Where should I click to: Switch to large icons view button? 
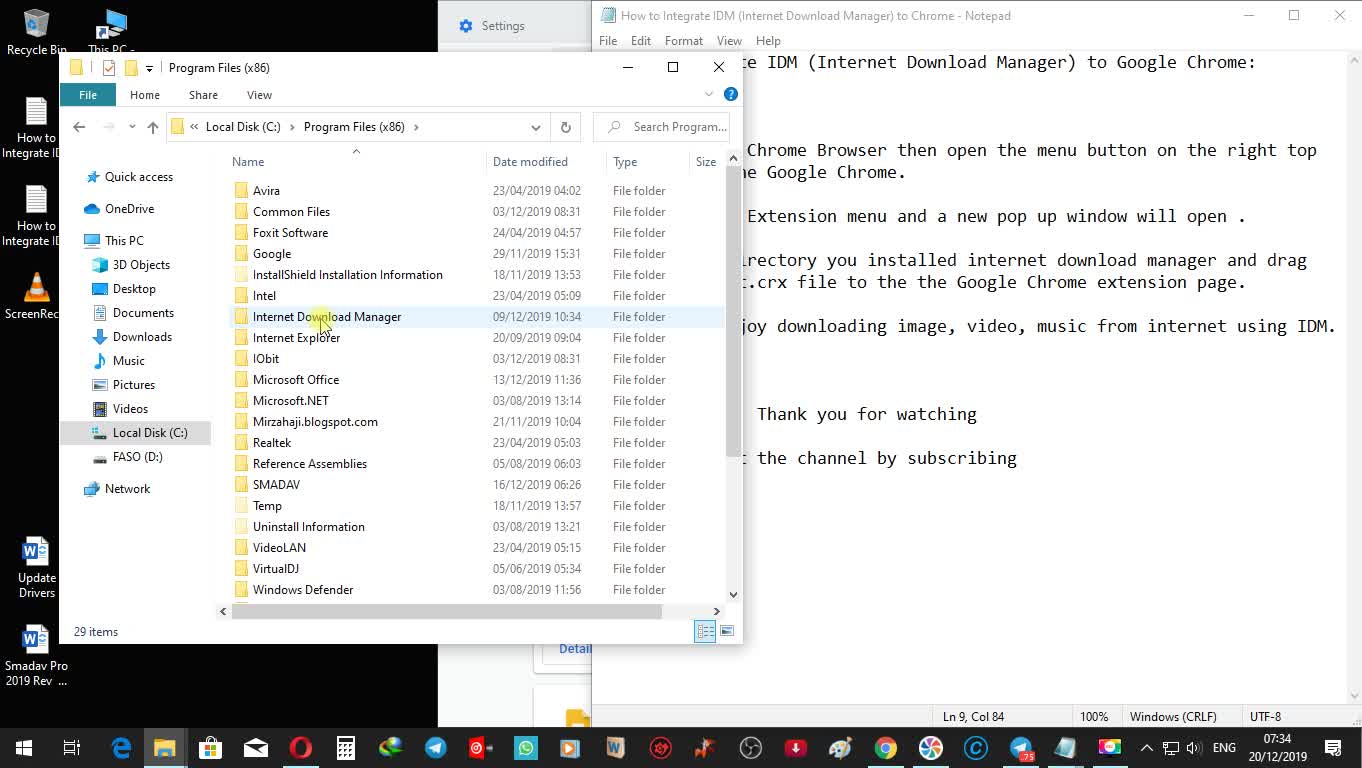pos(727,631)
